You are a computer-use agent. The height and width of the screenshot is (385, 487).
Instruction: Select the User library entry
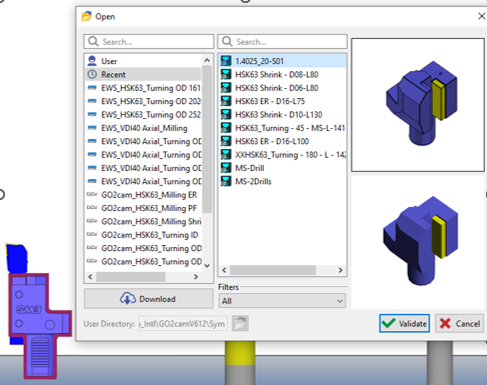[x=144, y=61]
